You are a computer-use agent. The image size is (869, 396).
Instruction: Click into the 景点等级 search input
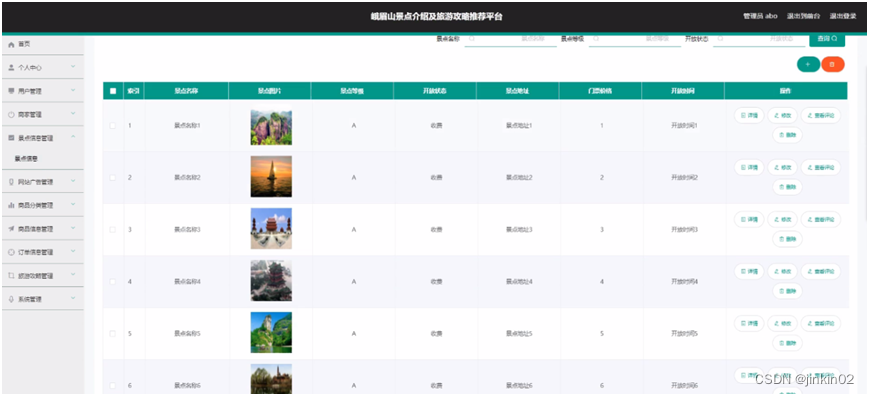(635, 39)
